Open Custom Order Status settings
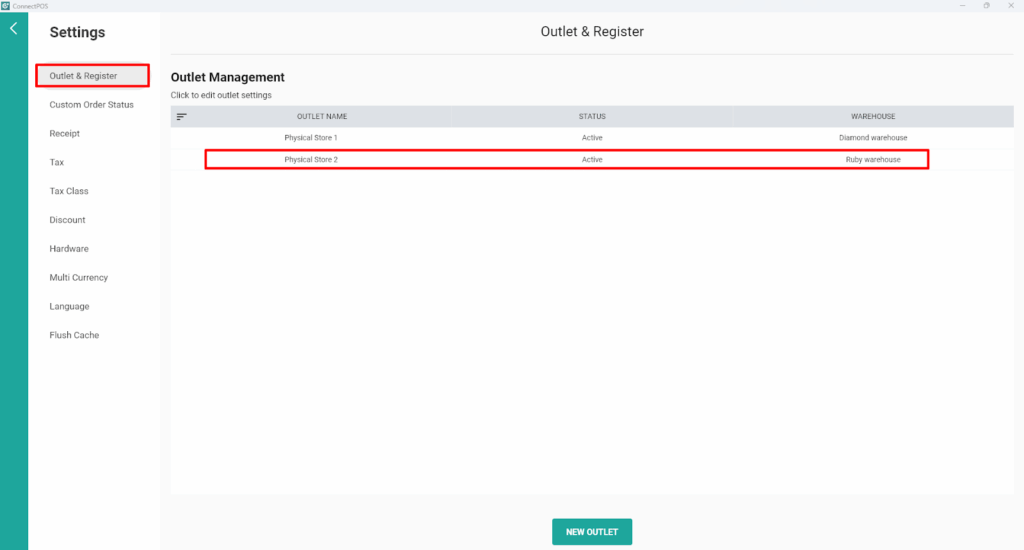 91,105
